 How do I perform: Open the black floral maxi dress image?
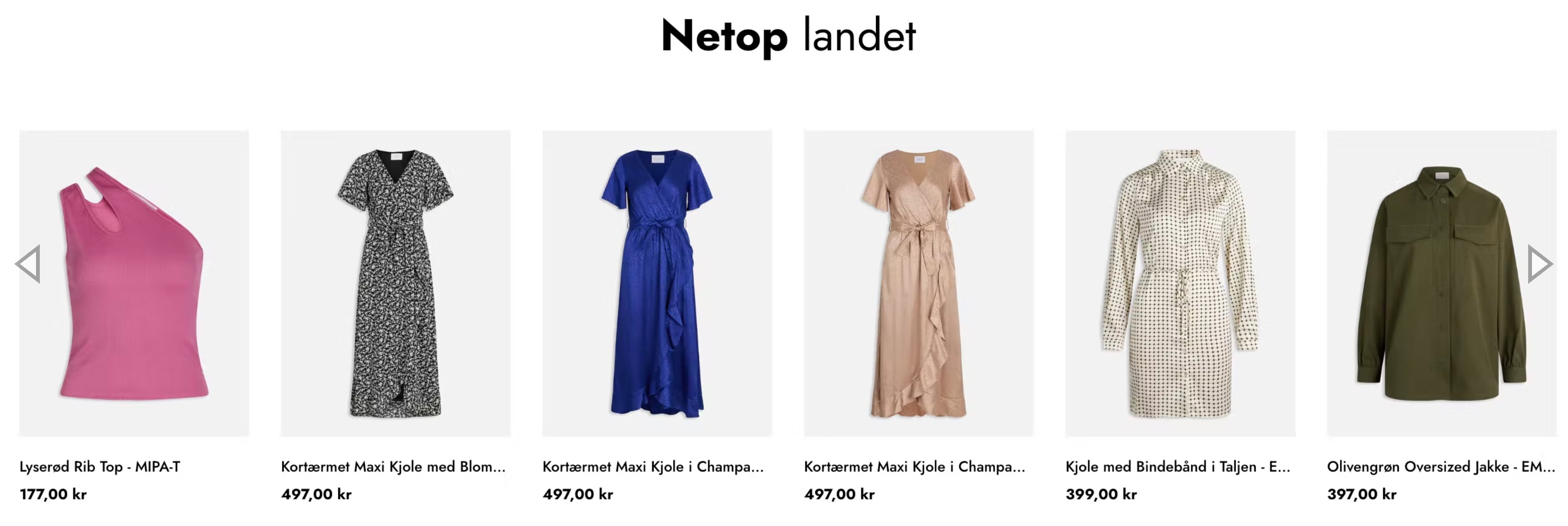(x=396, y=283)
